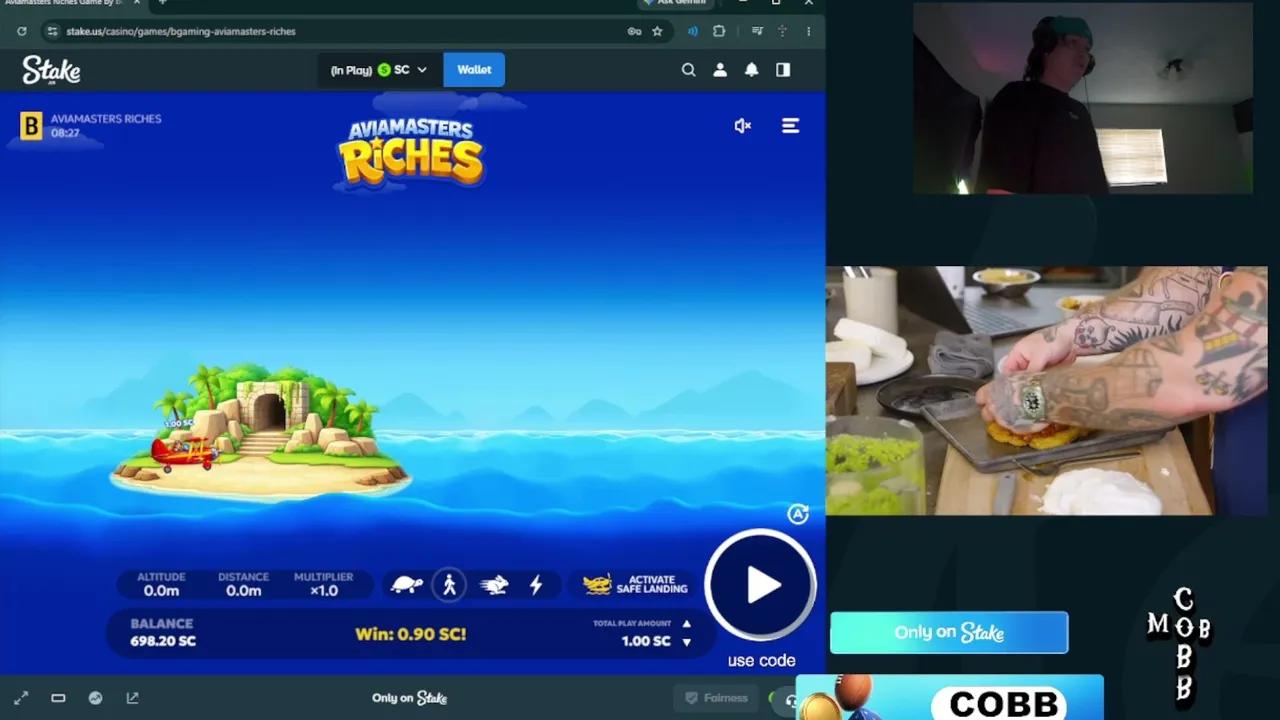The width and height of the screenshot is (1280, 720).
Task: Click the Aviamasters Riches title logo
Action: pos(410,152)
